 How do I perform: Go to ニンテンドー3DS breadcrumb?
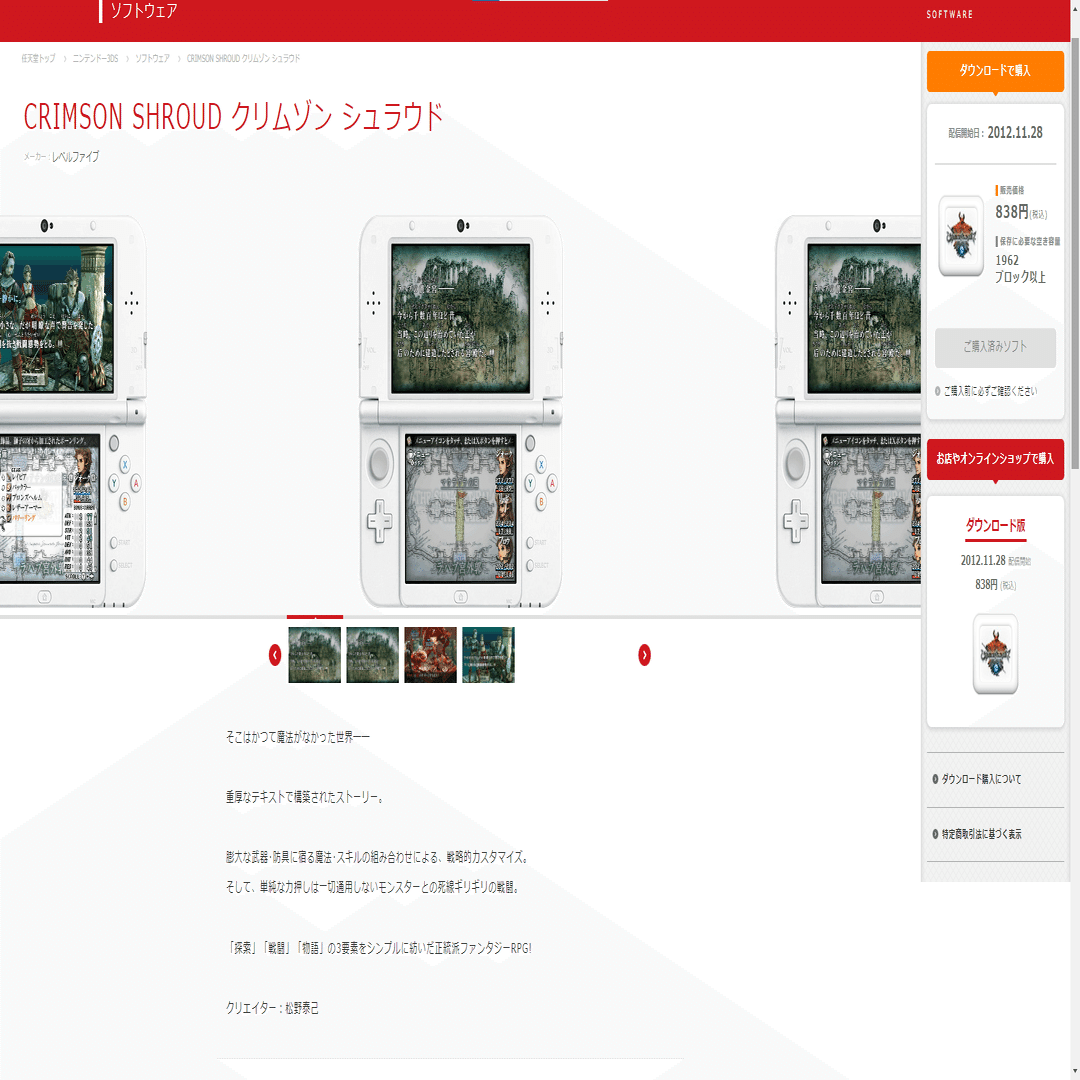pos(95,59)
